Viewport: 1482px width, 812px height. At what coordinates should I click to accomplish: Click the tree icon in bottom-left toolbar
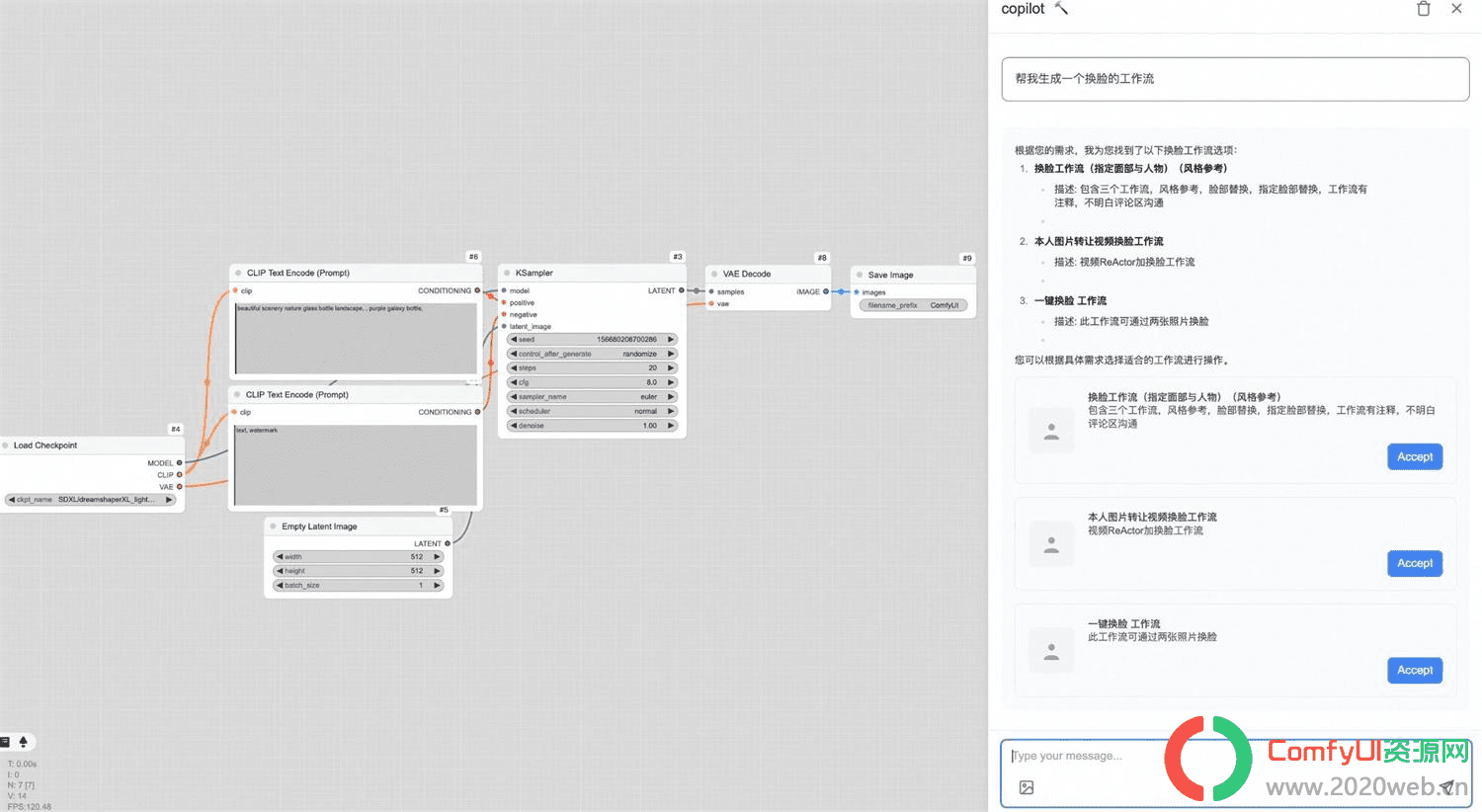click(23, 742)
